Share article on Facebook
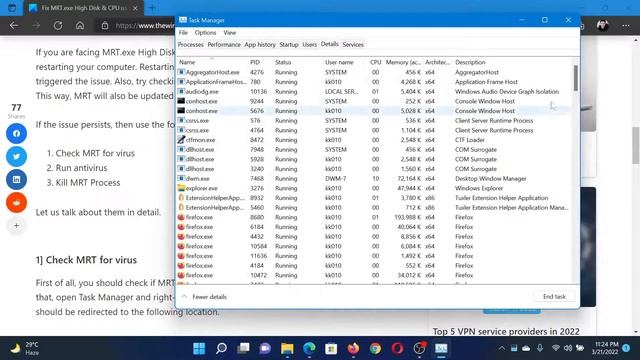Viewport: 640px width, 360px height. (16, 133)
